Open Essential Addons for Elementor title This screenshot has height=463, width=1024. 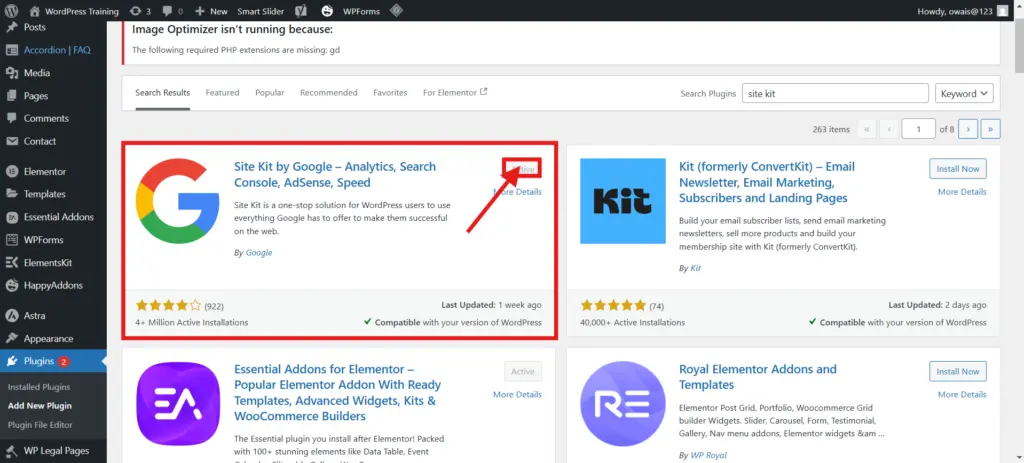[x=338, y=392]
